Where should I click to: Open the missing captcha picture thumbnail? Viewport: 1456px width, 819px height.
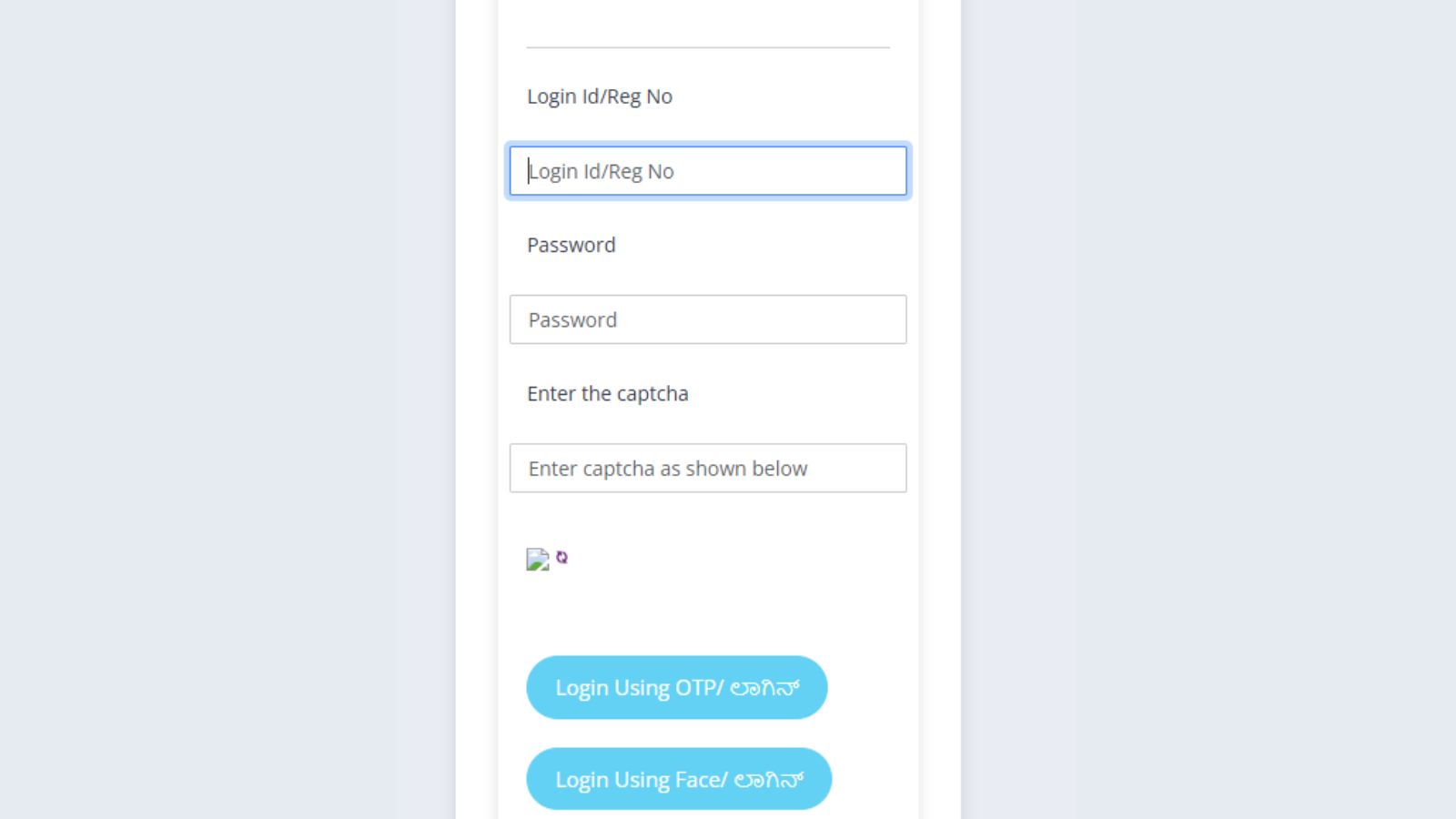tap(538, 560)
